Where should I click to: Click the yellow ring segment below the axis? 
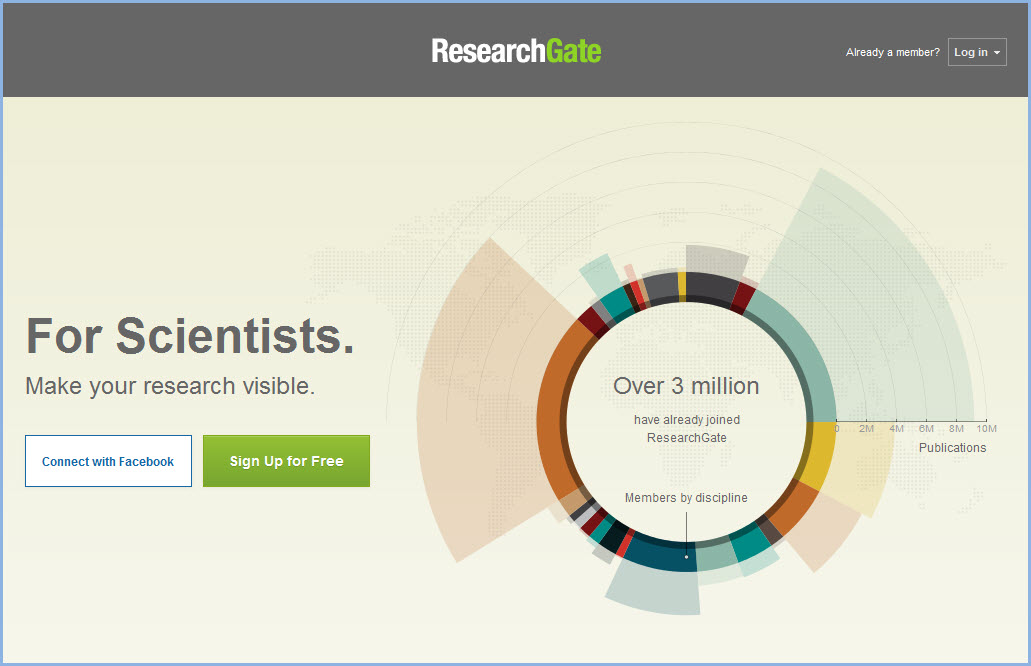pyautogui.click(x=818, y=455)
